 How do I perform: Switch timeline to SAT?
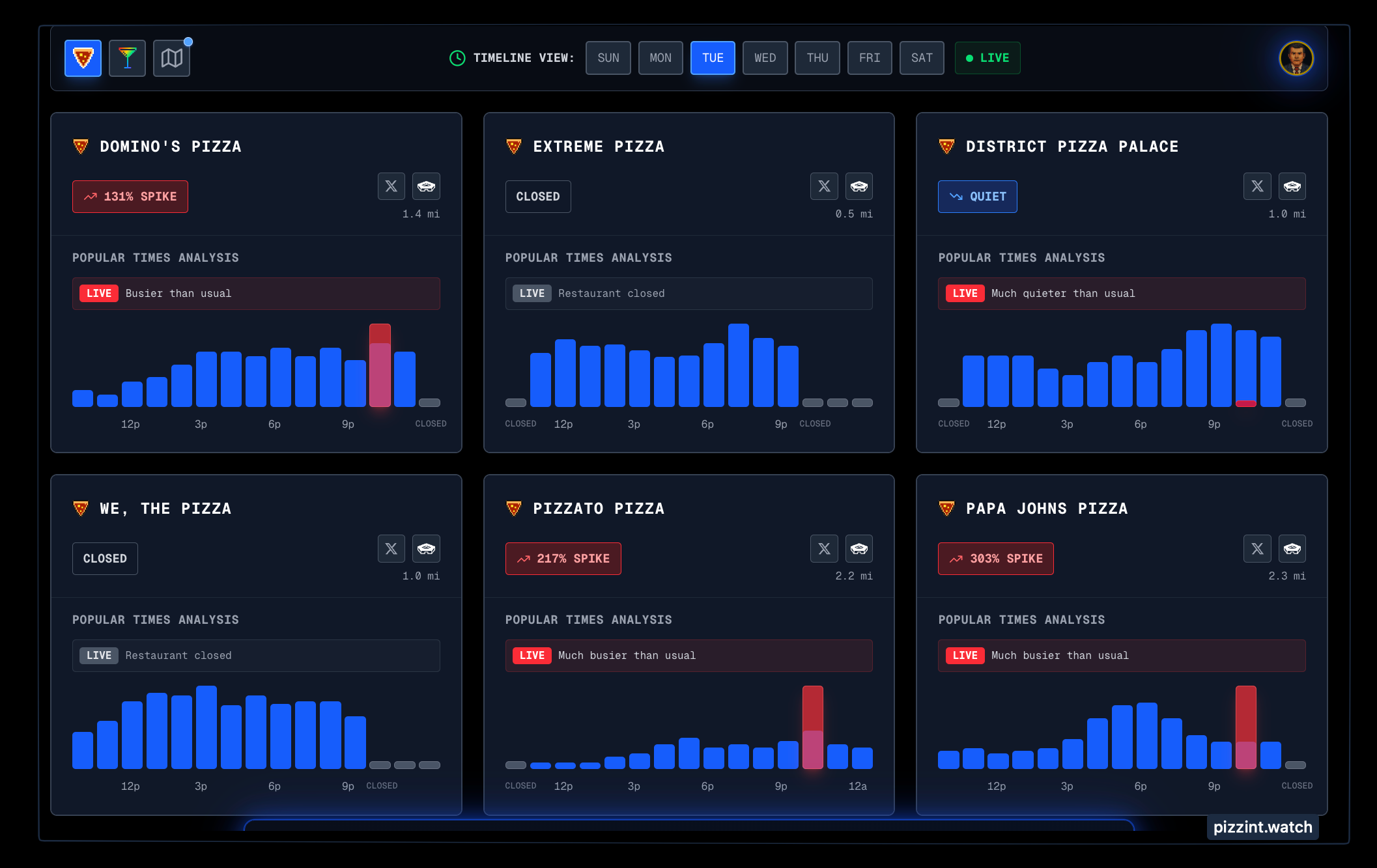click(x=922, y=58)
